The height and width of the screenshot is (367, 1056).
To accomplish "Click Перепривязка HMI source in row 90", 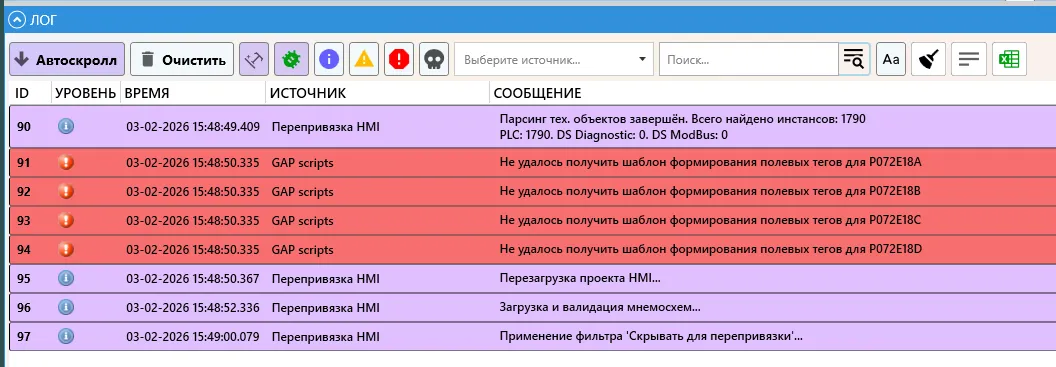I will (x=326, y=127).
